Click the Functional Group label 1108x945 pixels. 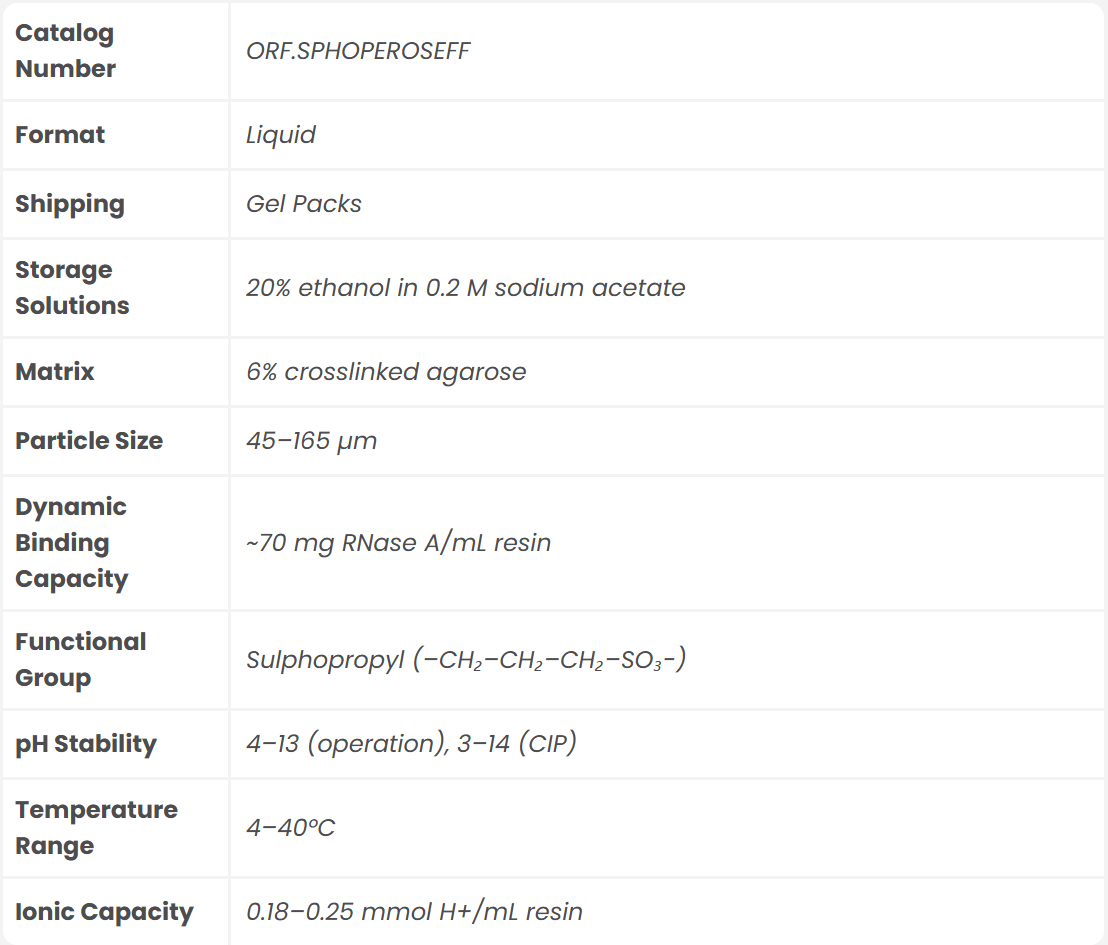80,660
